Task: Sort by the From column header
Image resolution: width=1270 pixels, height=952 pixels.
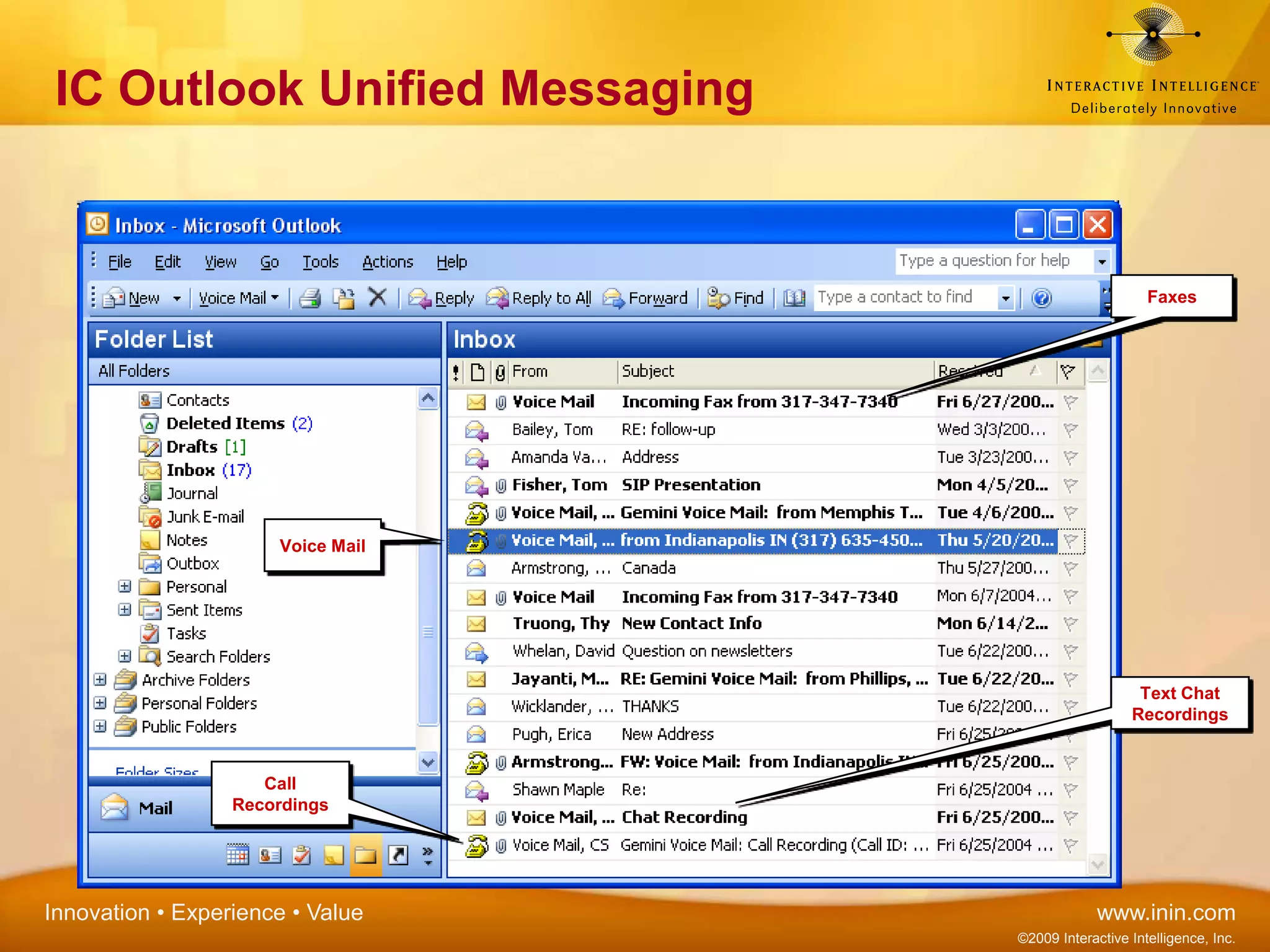Action: [563, 372]
